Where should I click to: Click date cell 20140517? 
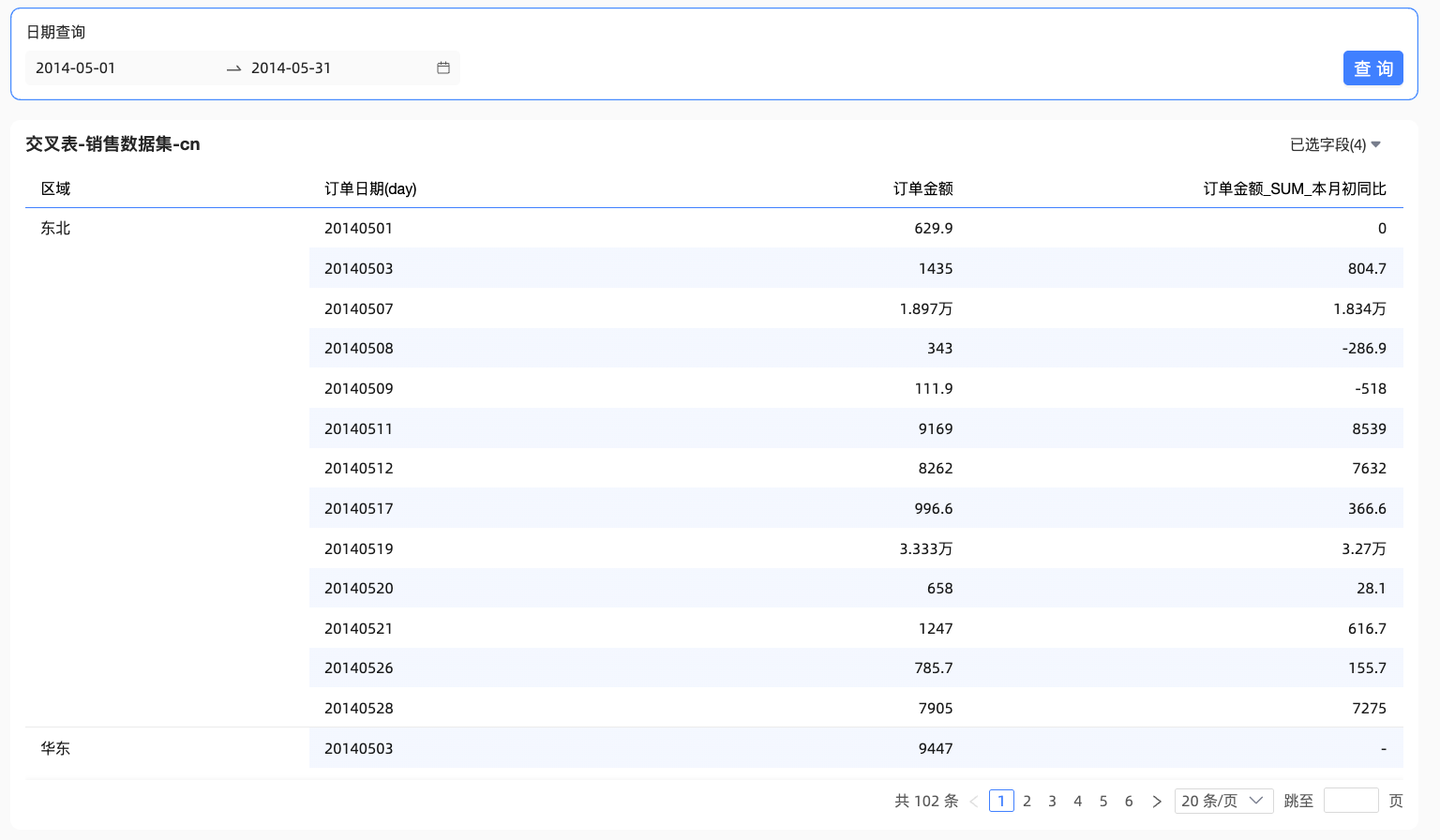click(x=359, y=508)
